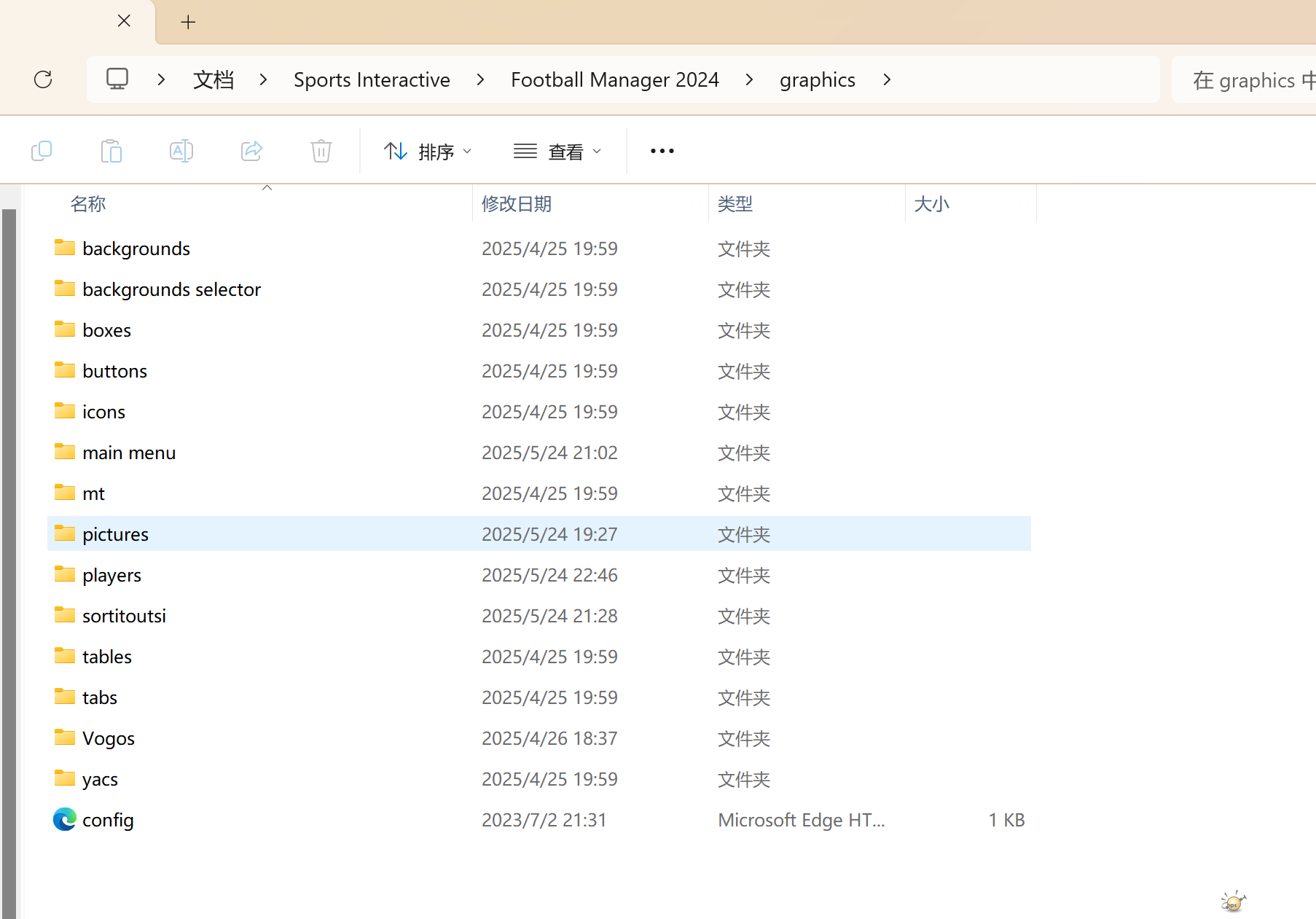Click the folder icon of icons
Viewport: 1316px width, 919px height.
coord(65,411)
